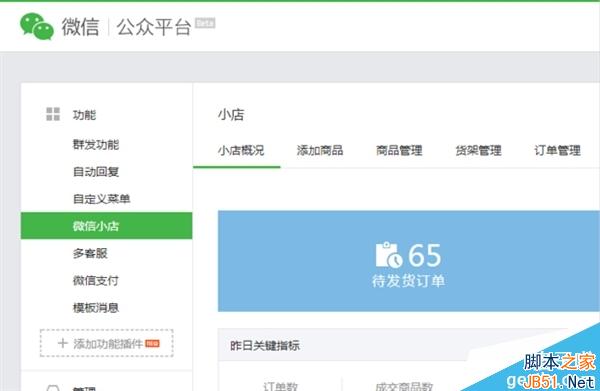Image resolution: width=600 pixels, height=391 pixels.
Task: Click the 订单数 metric label
Action: pyautogui.click(x=280, y=386)
